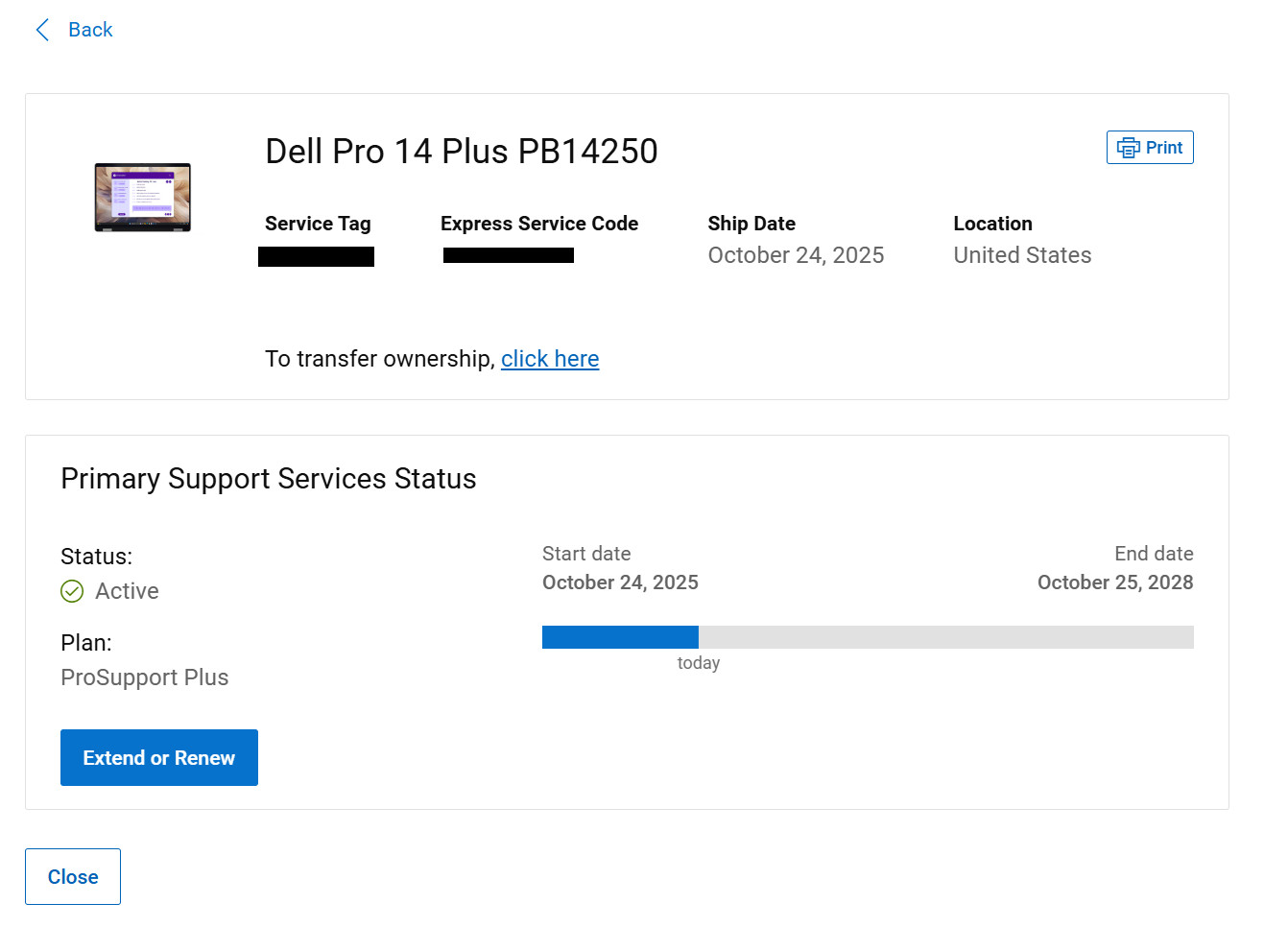Click the Print button
Image resolution: width=1288 pixels, height=927 pixels.
point(1150,148)
